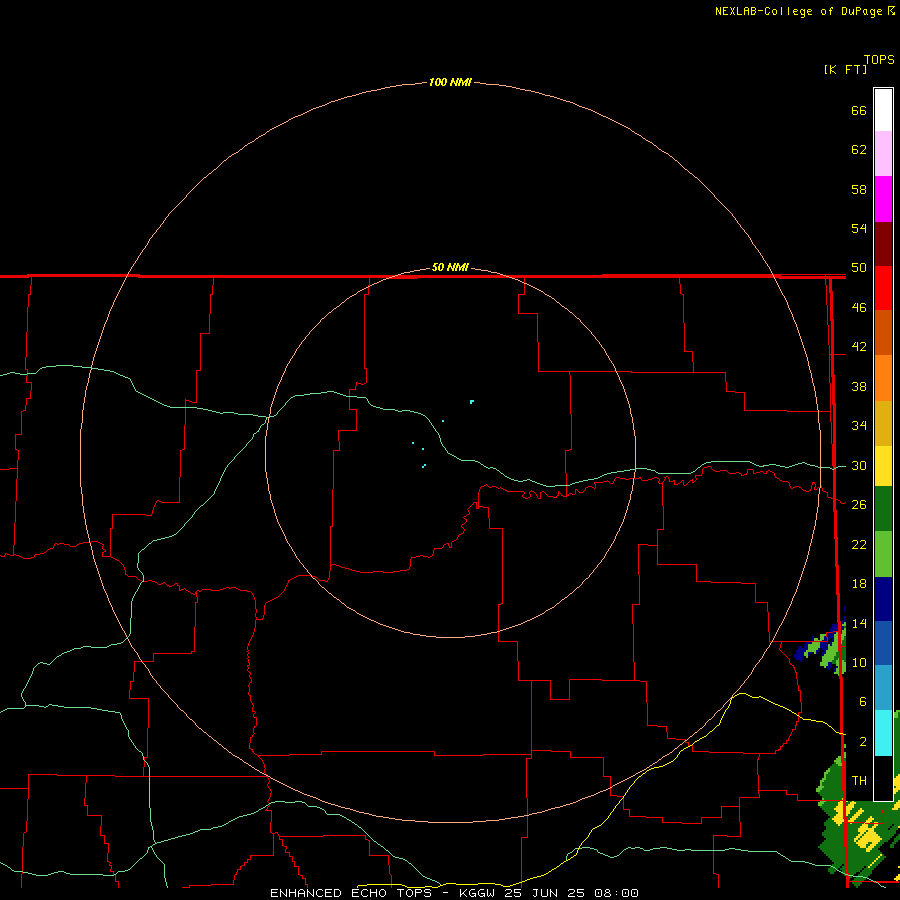Click the '100 NMI' range ring label

point(450,82)
